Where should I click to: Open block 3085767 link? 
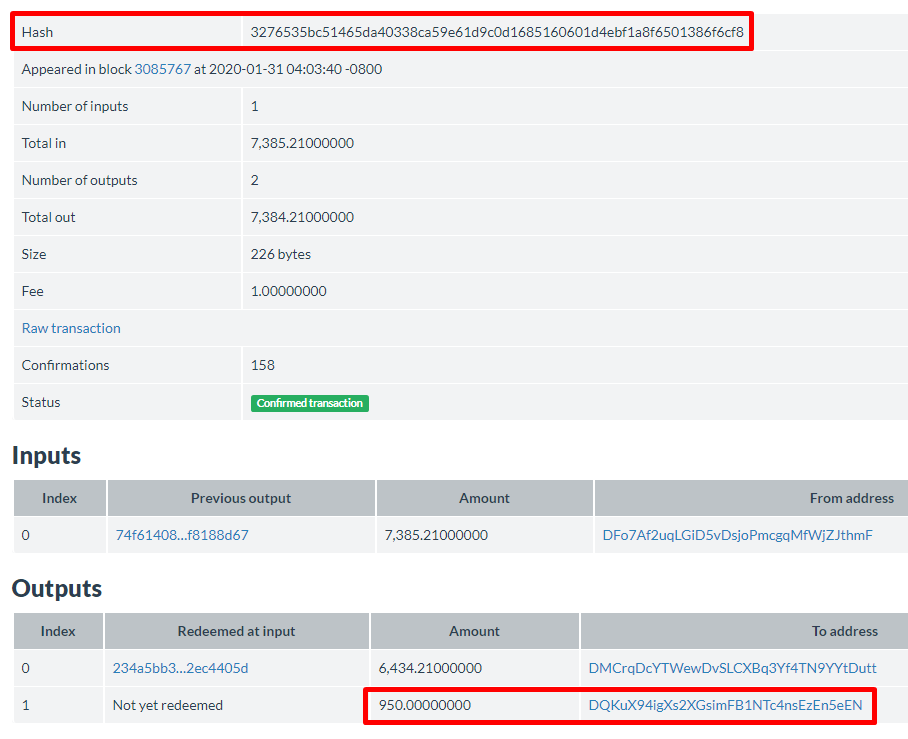pos(162,69)
